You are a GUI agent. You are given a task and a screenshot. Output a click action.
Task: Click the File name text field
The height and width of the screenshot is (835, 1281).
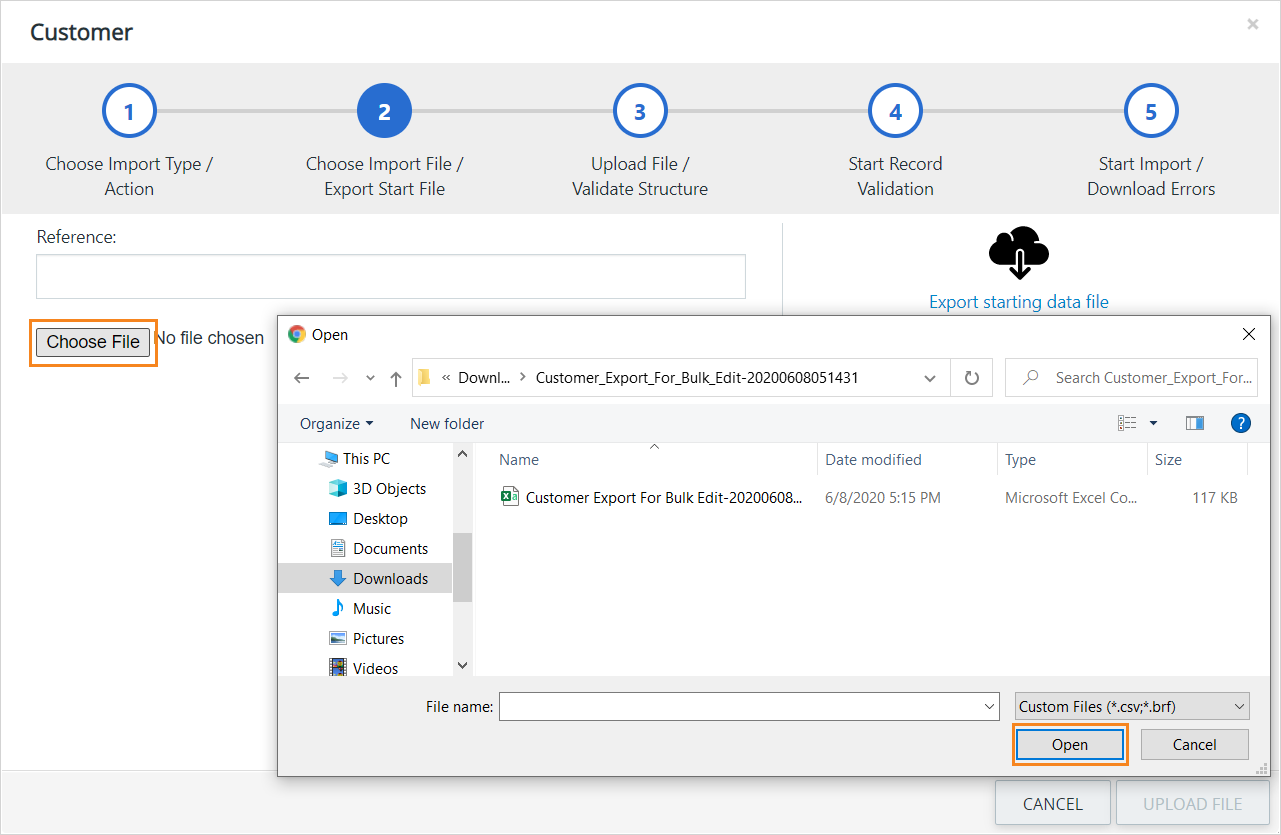[x=740, y=706]
